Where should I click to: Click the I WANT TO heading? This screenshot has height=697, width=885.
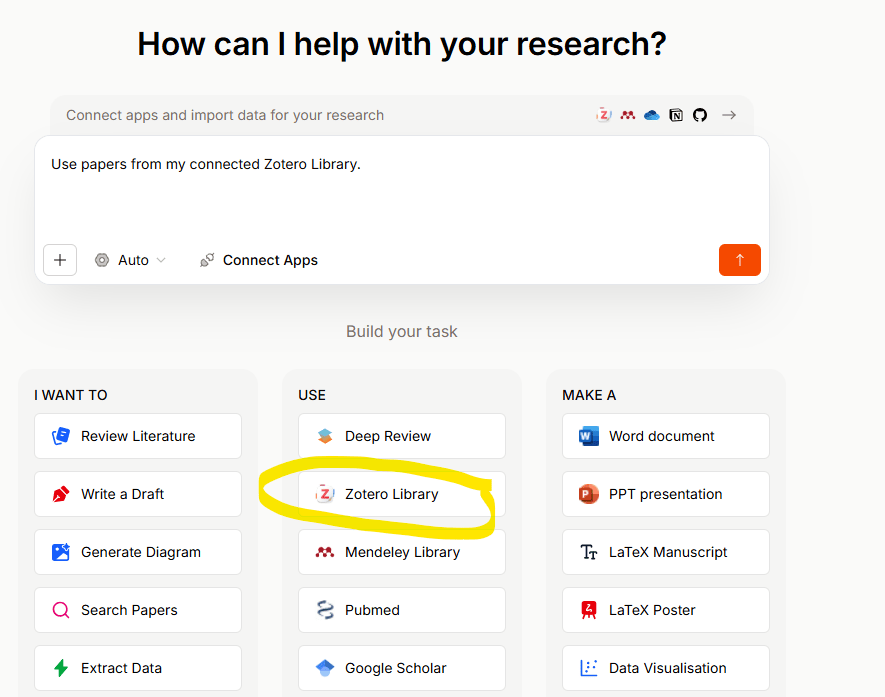point(71,395)
